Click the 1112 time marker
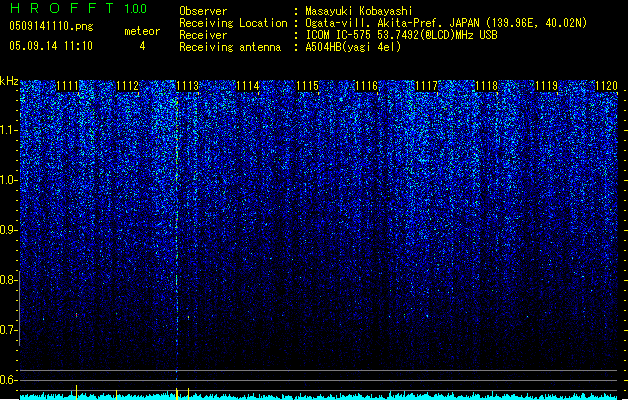 tap(128, 86)
